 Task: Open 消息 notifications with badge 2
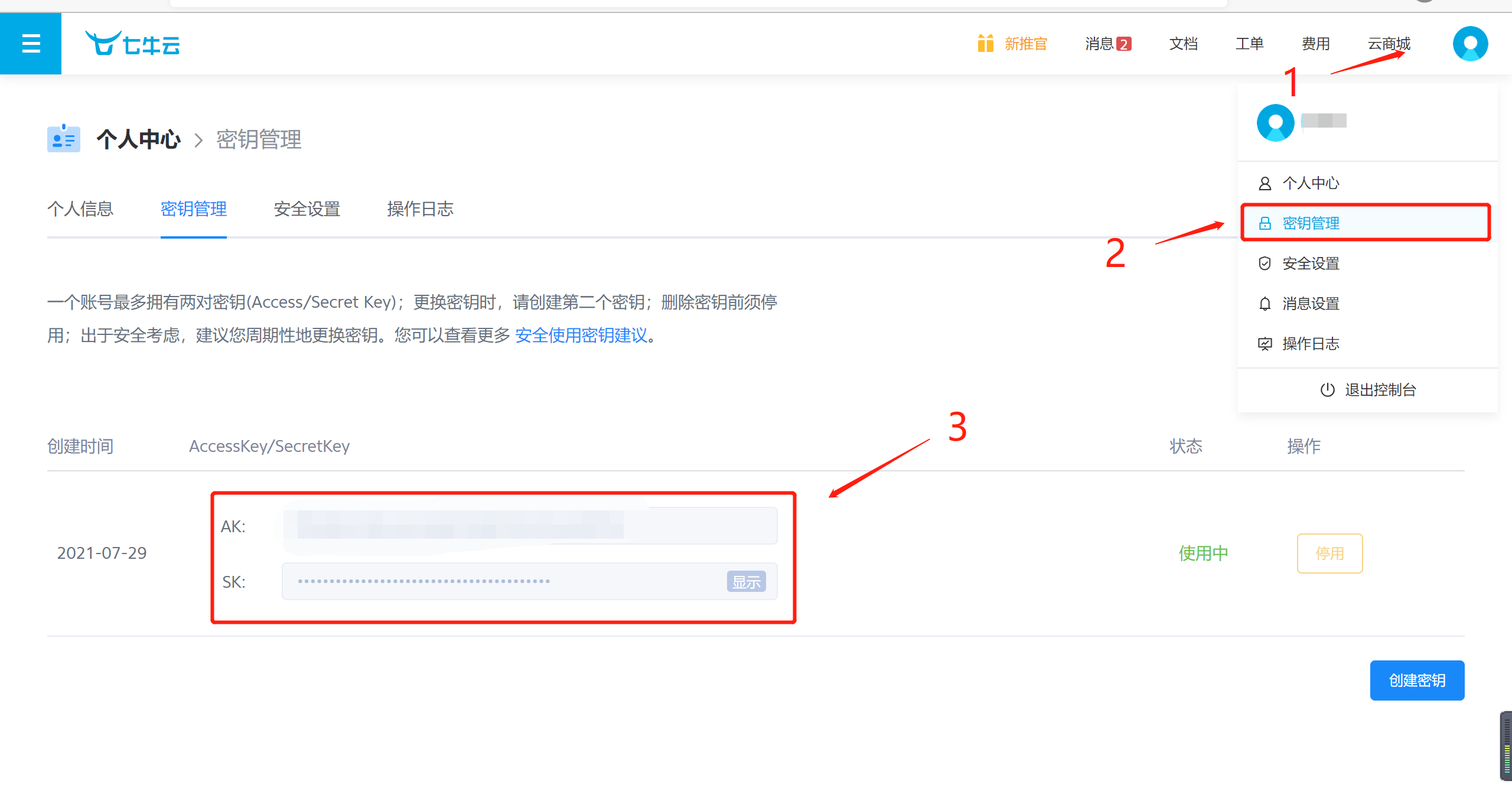[1108, 44]
